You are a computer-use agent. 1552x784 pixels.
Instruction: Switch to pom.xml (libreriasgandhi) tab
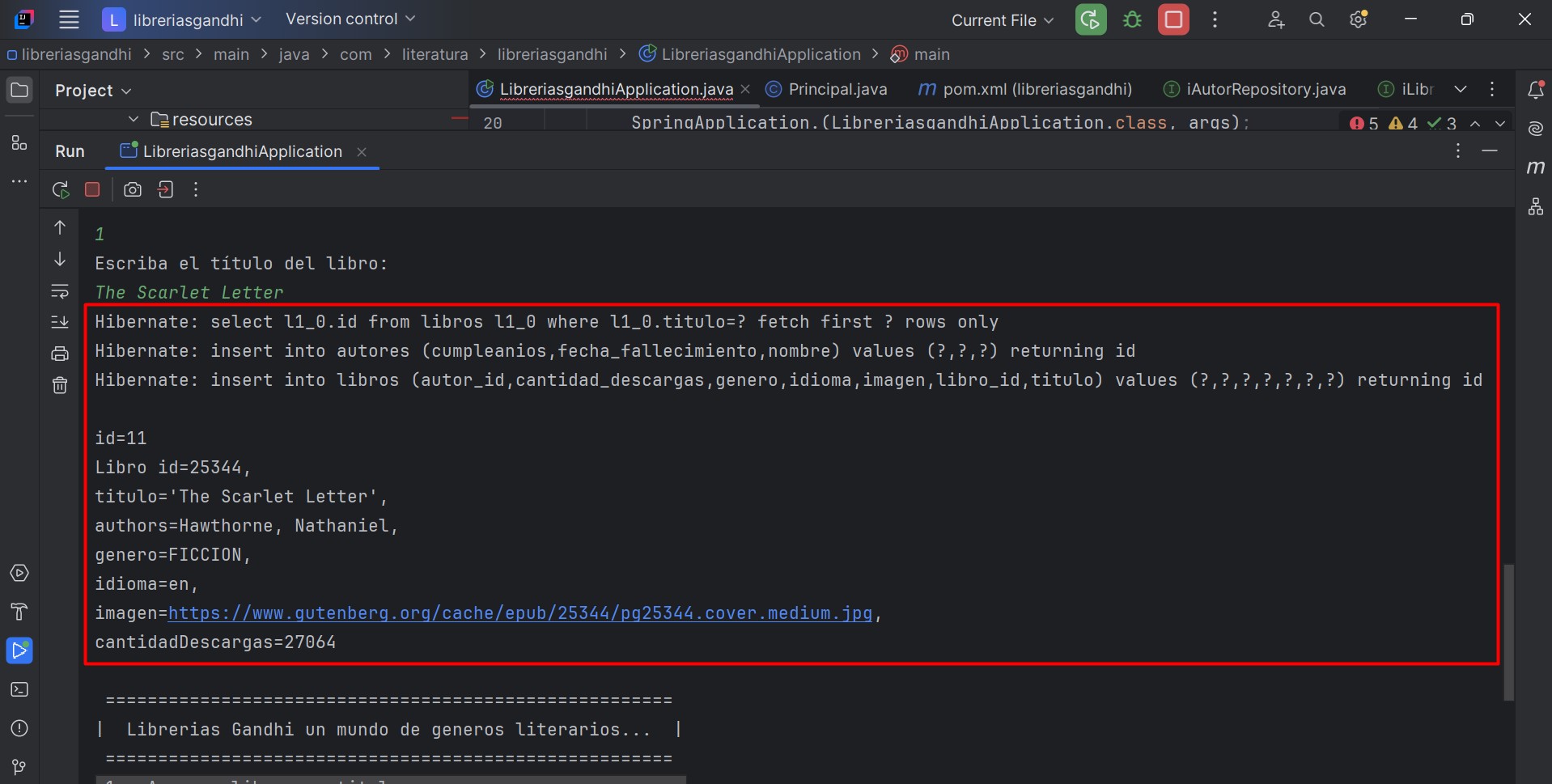pos(1025,89)
